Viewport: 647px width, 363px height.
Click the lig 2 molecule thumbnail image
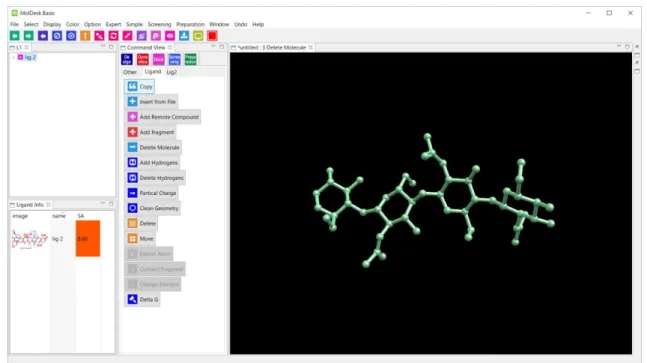coord(30,239)
